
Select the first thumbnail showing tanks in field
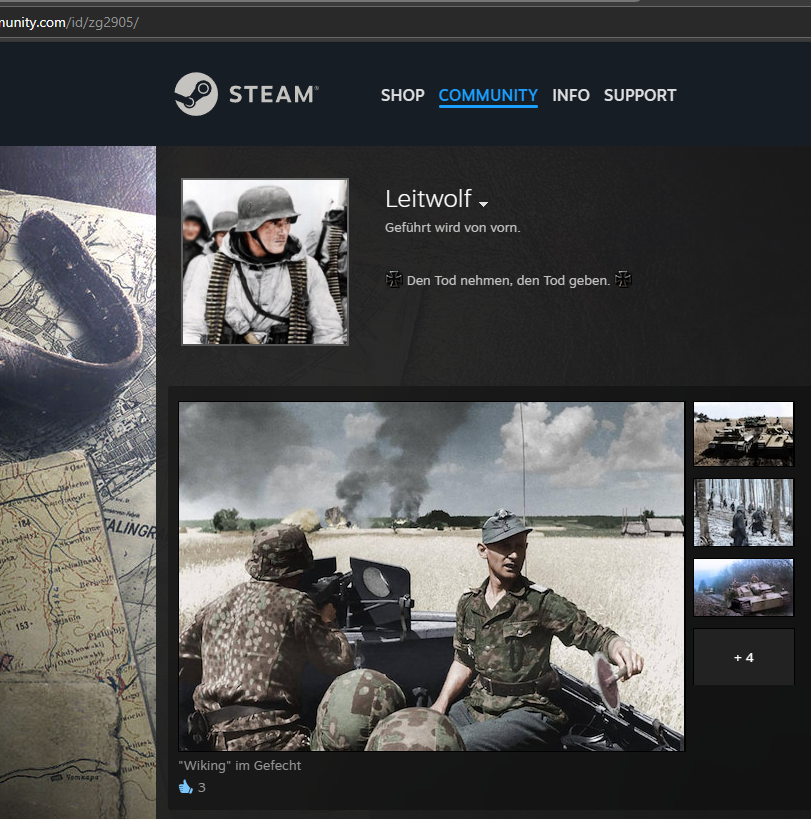pyautogui.click(x=743, y=434)
